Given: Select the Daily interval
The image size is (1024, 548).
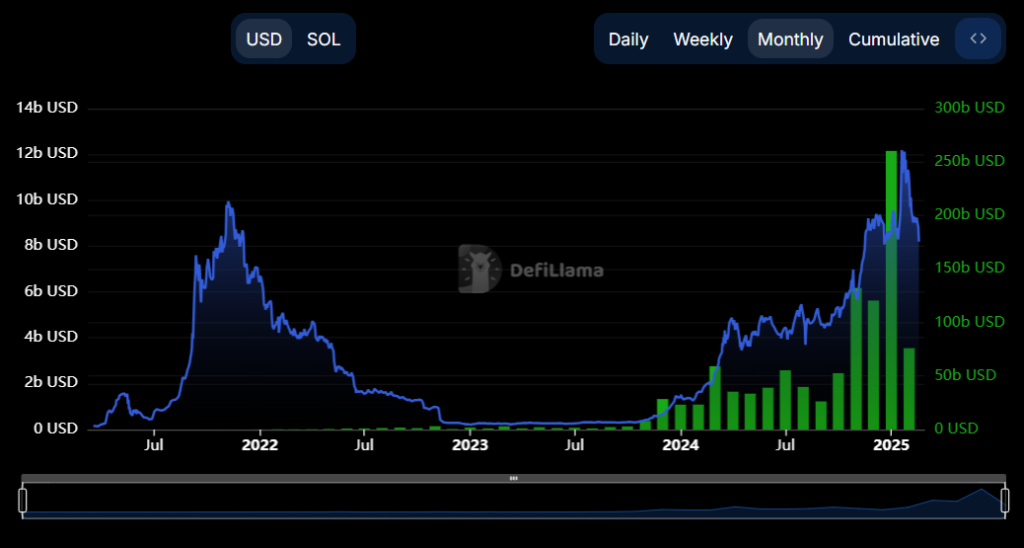Looking at the screenshot, I should coord(628,39).
